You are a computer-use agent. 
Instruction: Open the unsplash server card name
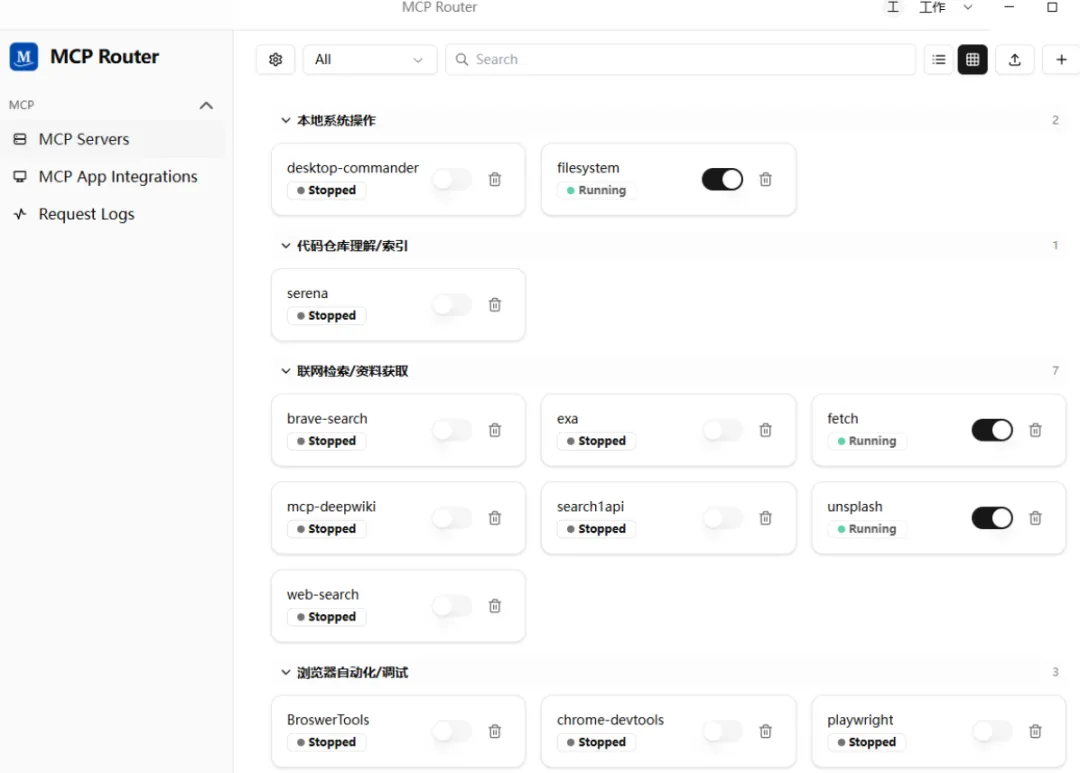click(854, 506)
